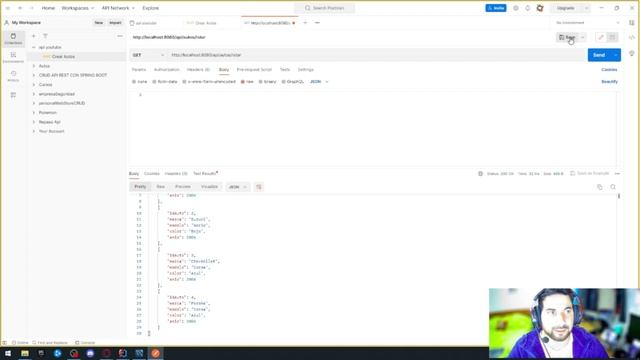Open File Explorer from the taskbar
The image size is (640, 360).
pyautogui.click(x=25, y=353)
